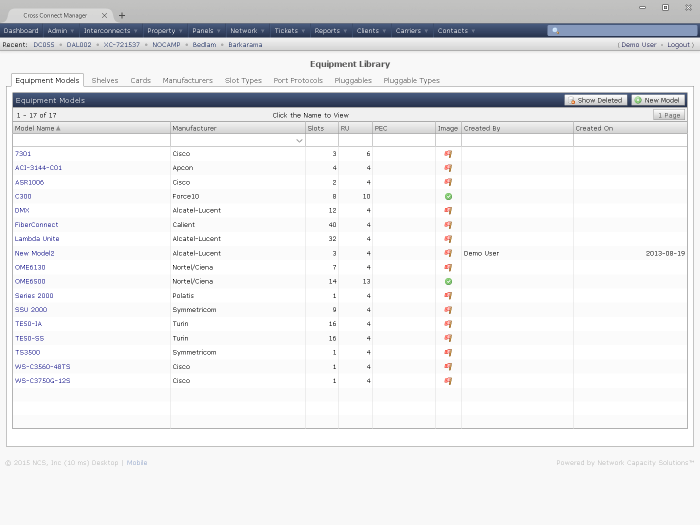The height and width of the screenshot is (525, 700).
Task: Open a new browser tab with plus icon
Action: tap(122, 15)
